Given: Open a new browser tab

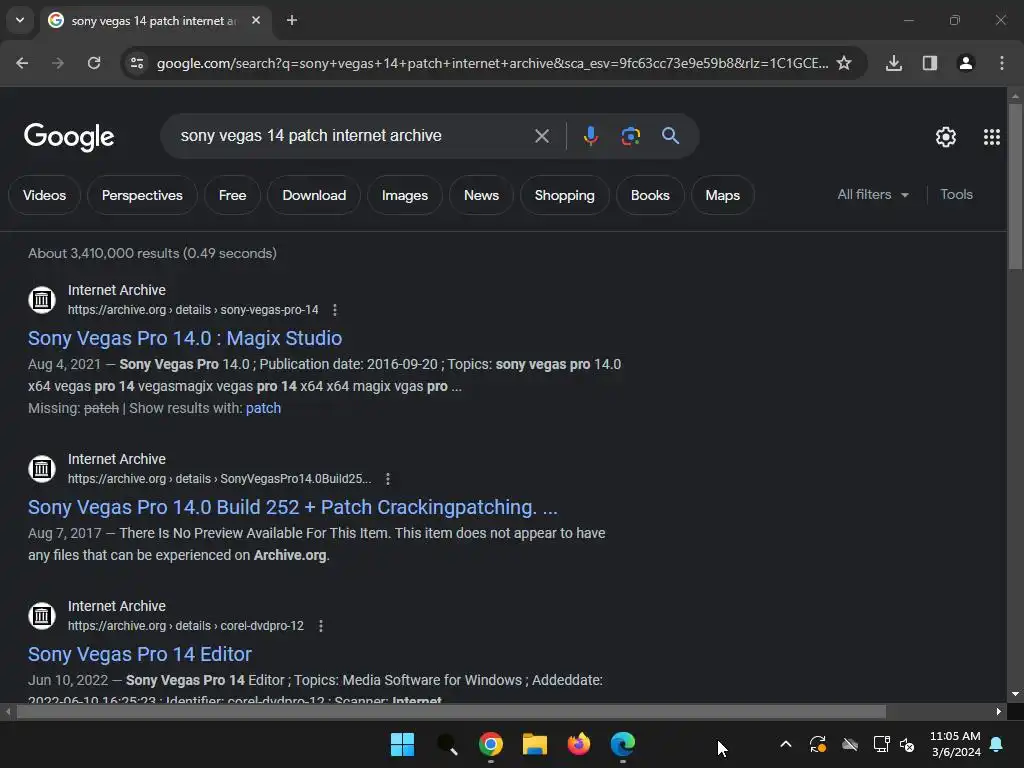Looking at the screenshot, I should (292, 20).
